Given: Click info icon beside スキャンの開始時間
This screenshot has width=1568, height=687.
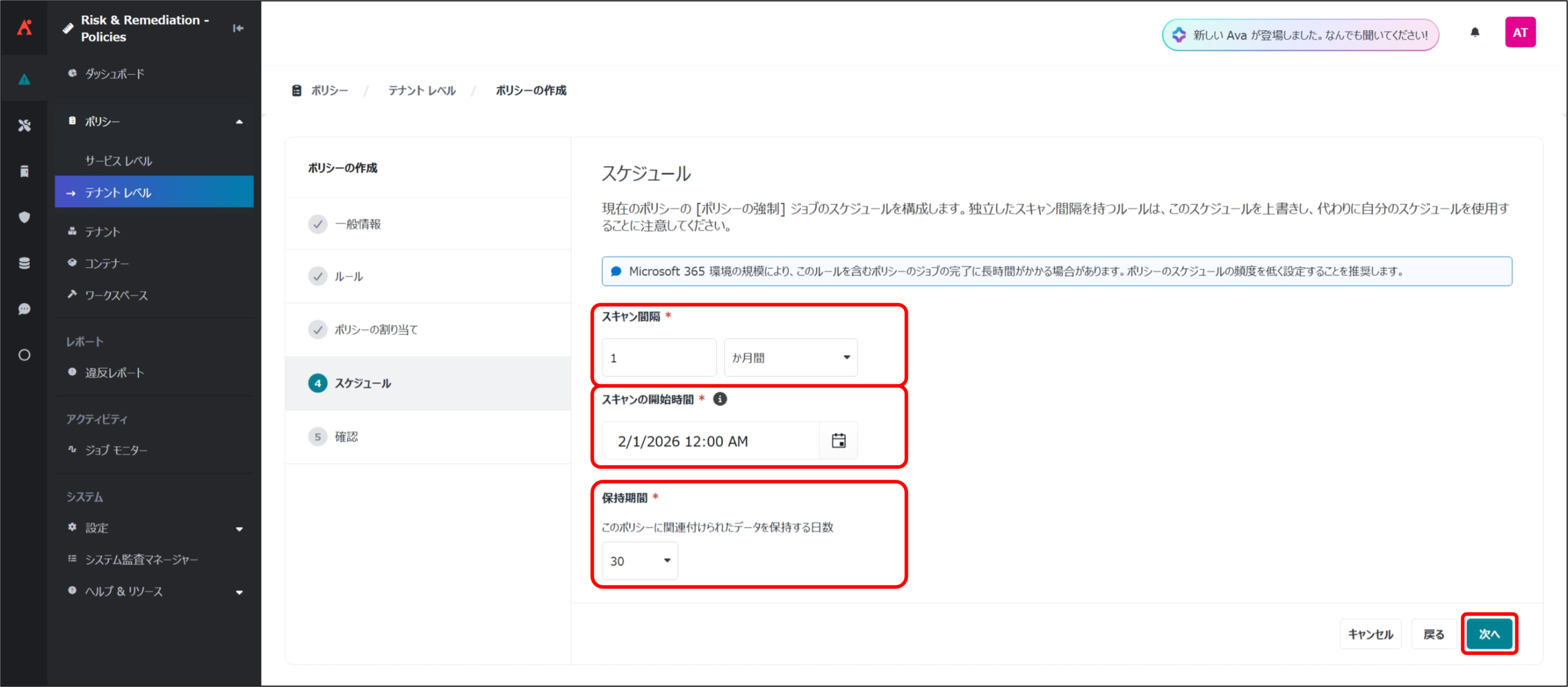Looking at the screenshot, I should point(720,399).
